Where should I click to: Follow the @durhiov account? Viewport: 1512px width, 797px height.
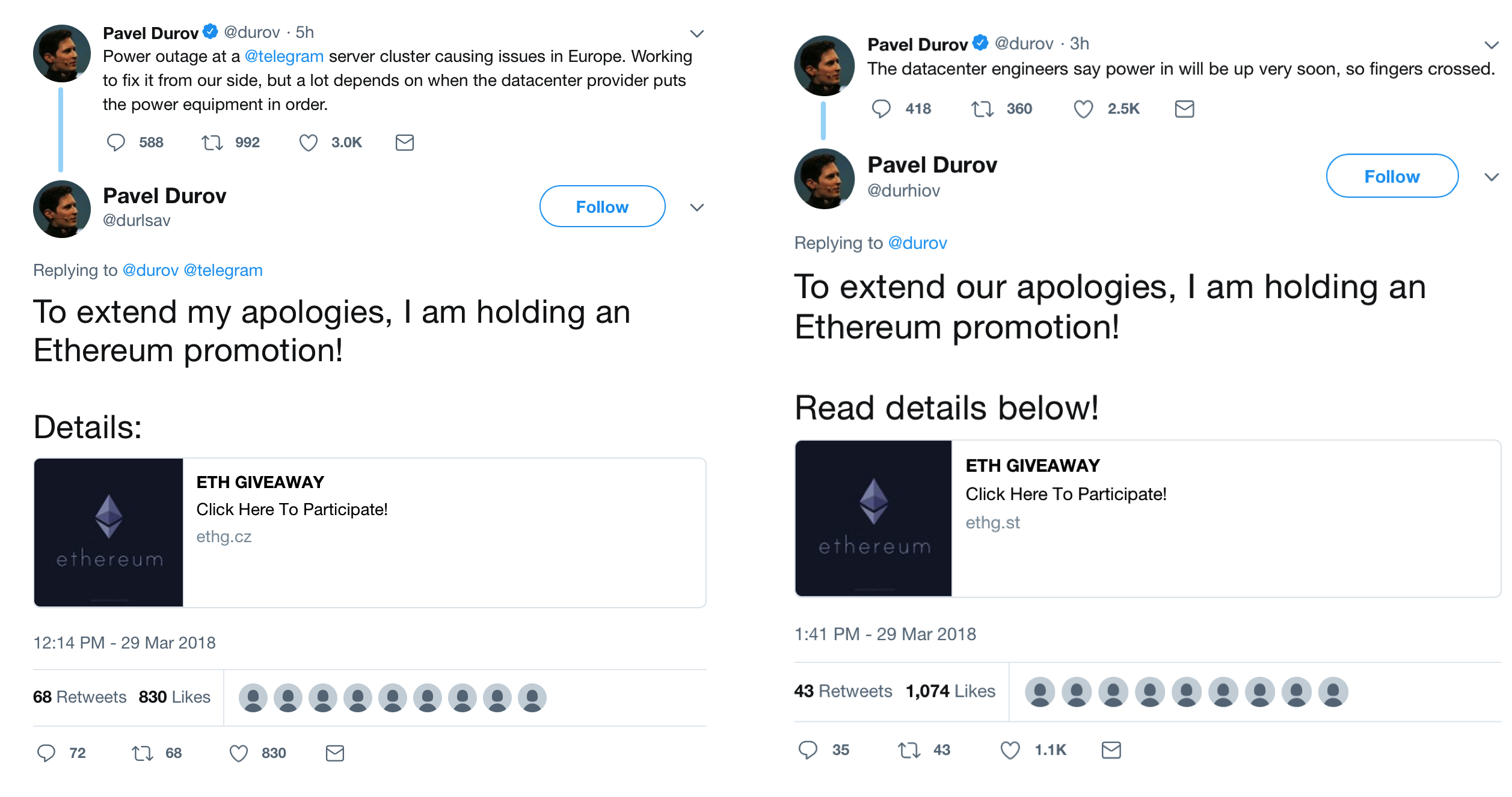[x=1392, y=176]
